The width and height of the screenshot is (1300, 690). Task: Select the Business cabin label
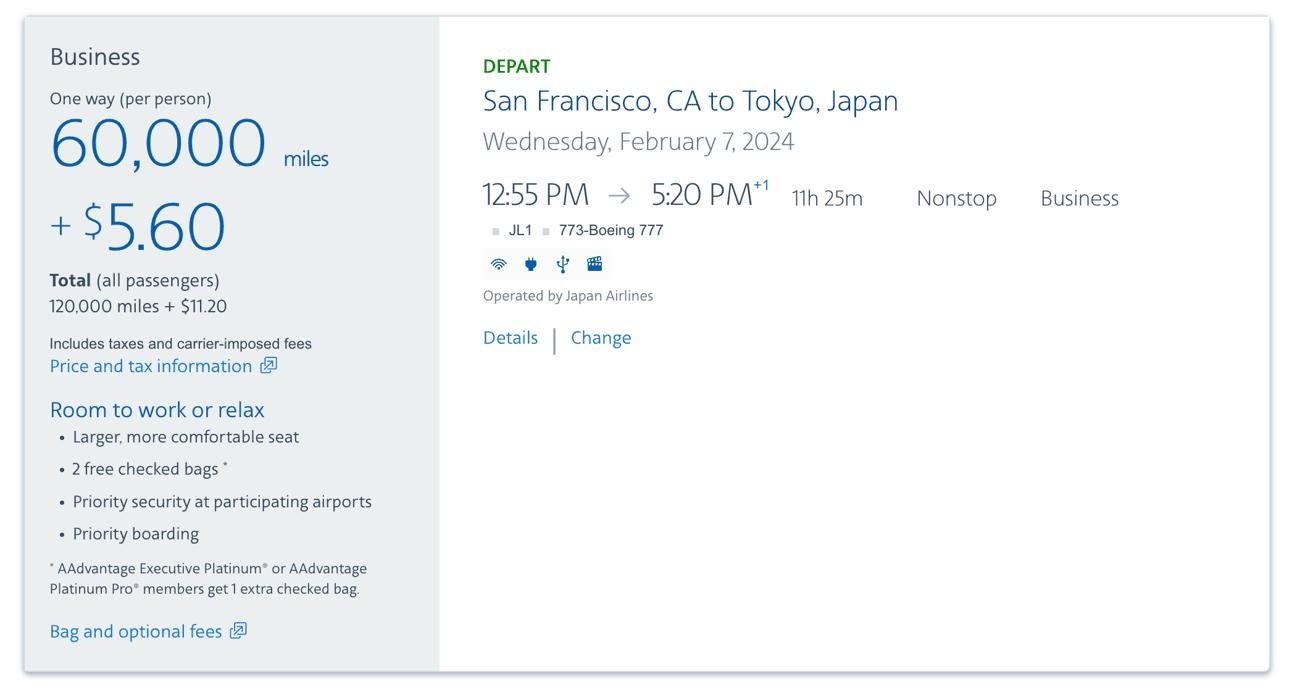coord(1079,198)
